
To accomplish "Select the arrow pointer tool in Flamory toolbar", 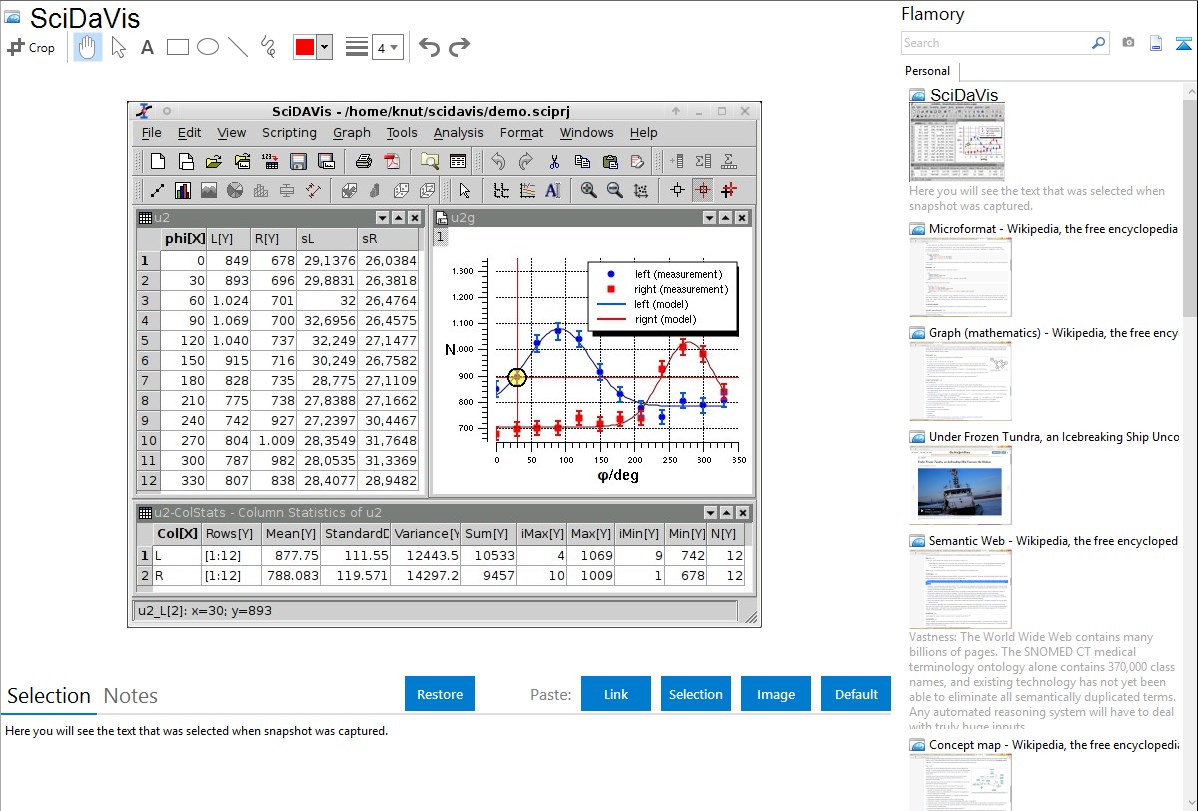I will click(x=118, y=47).
